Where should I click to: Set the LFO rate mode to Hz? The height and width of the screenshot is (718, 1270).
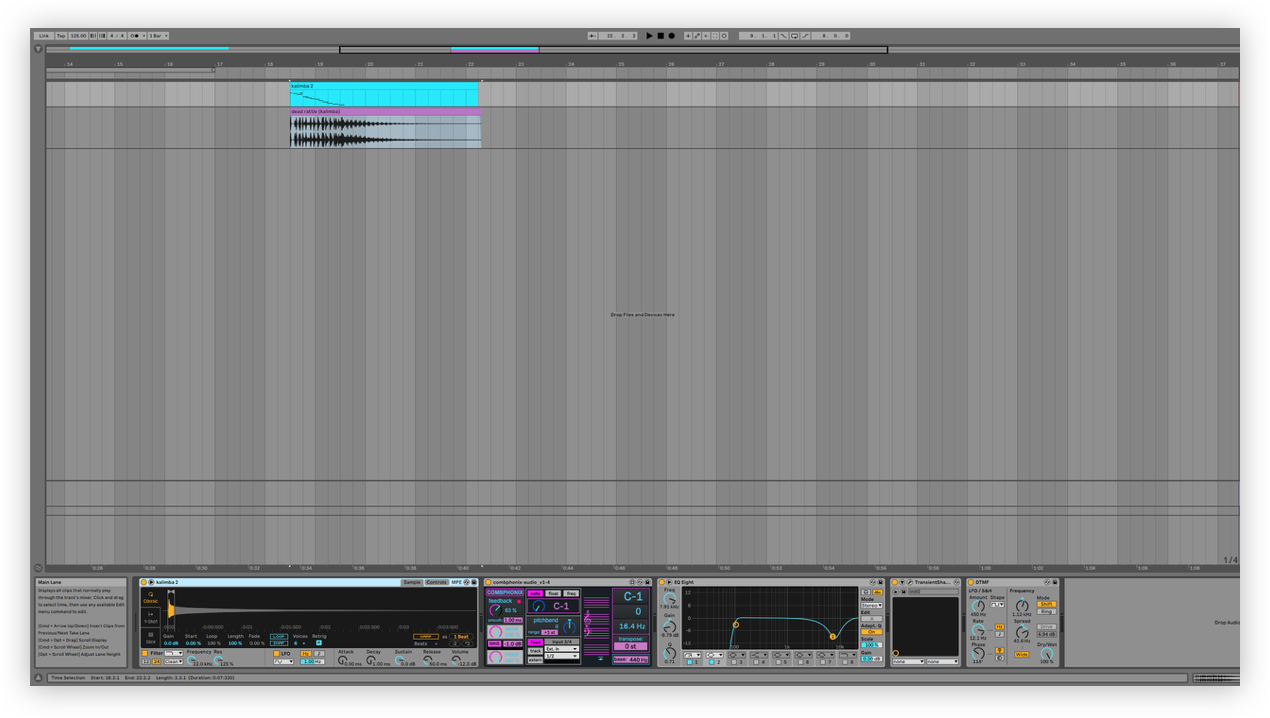pos(306,654)
